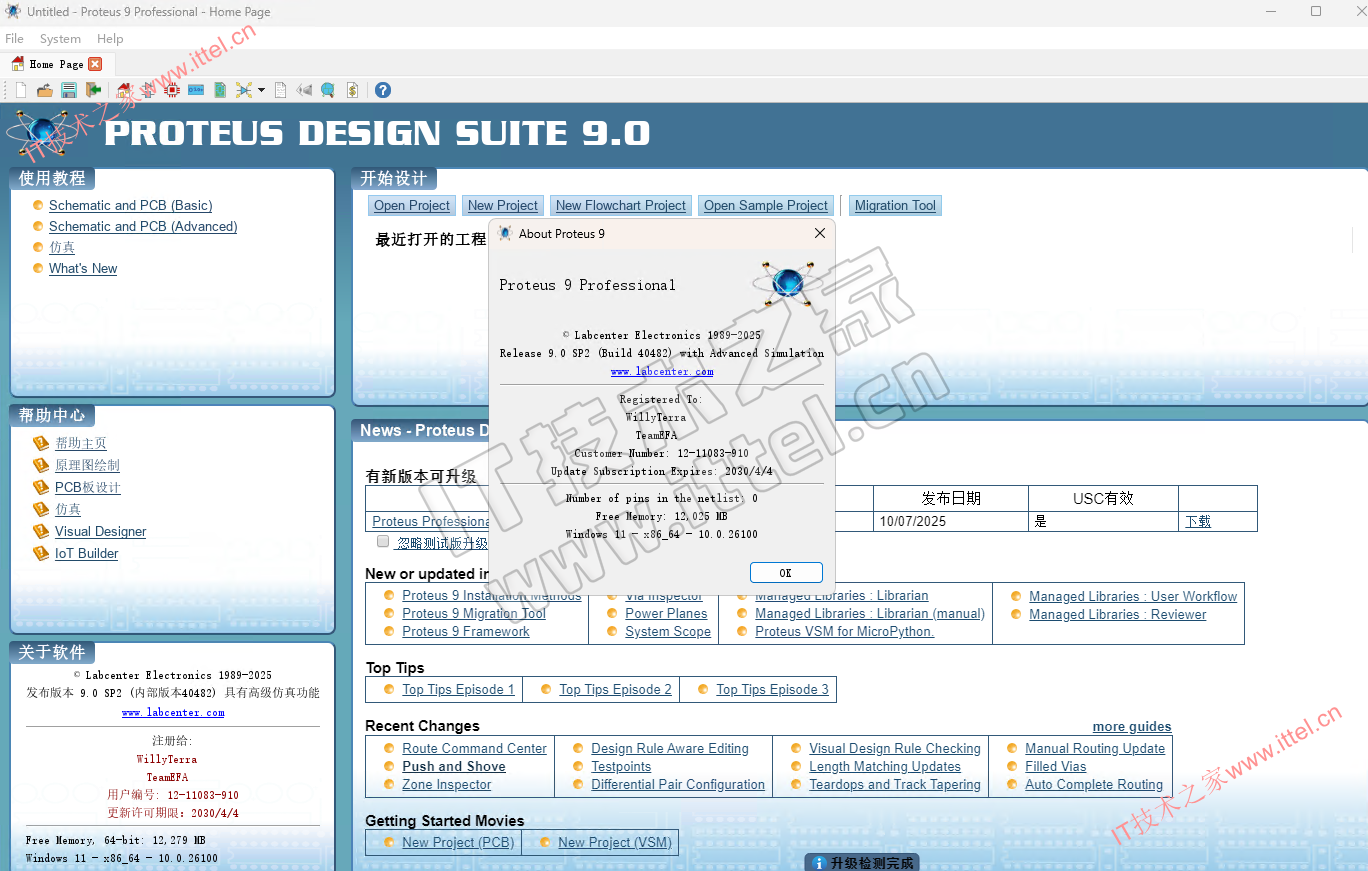Click the blue question mark Help icon
1368x871 pixels.
(x=383, y=90)
